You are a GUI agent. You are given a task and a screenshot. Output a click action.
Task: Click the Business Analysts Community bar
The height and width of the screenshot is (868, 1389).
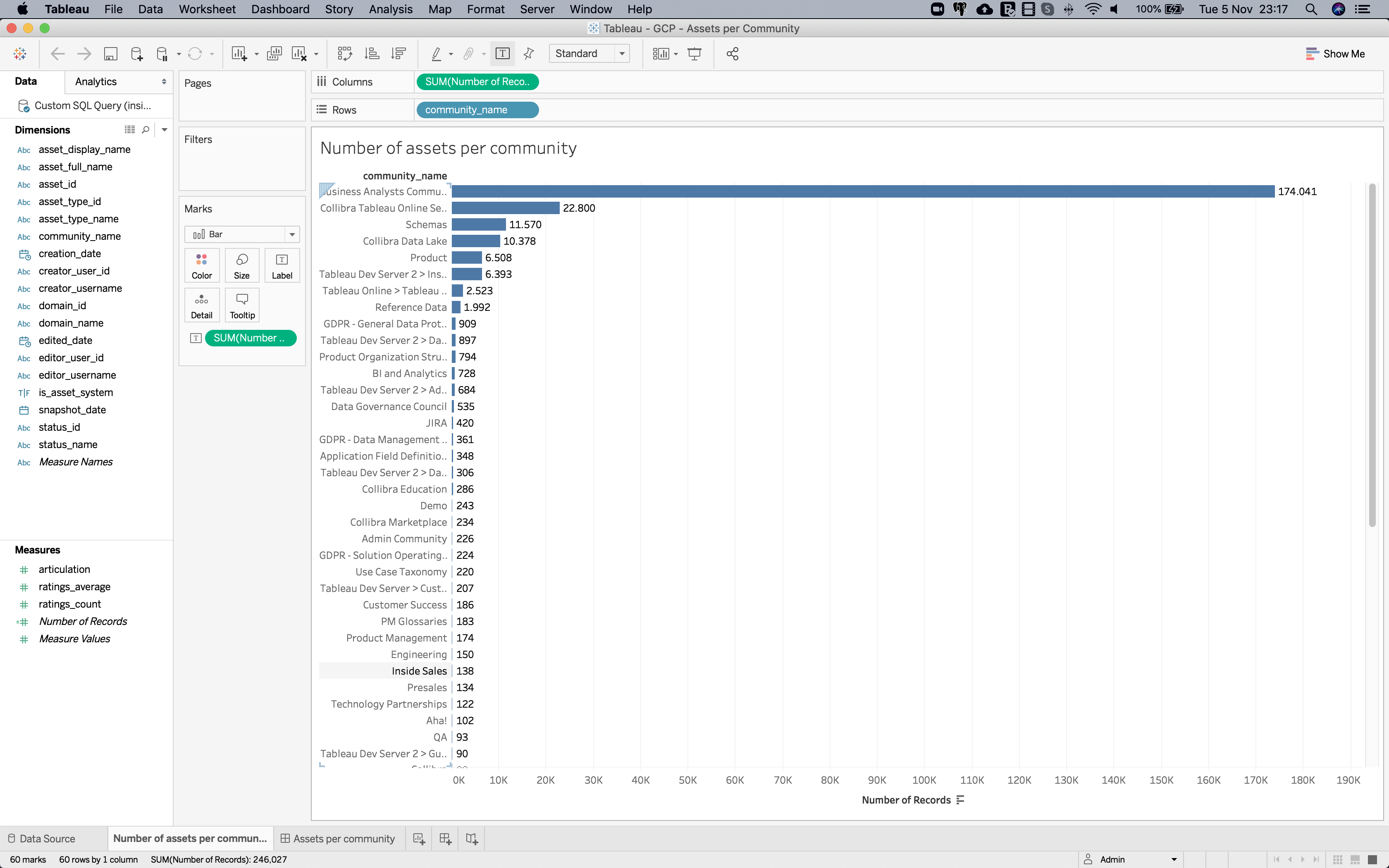pos(863,191)
